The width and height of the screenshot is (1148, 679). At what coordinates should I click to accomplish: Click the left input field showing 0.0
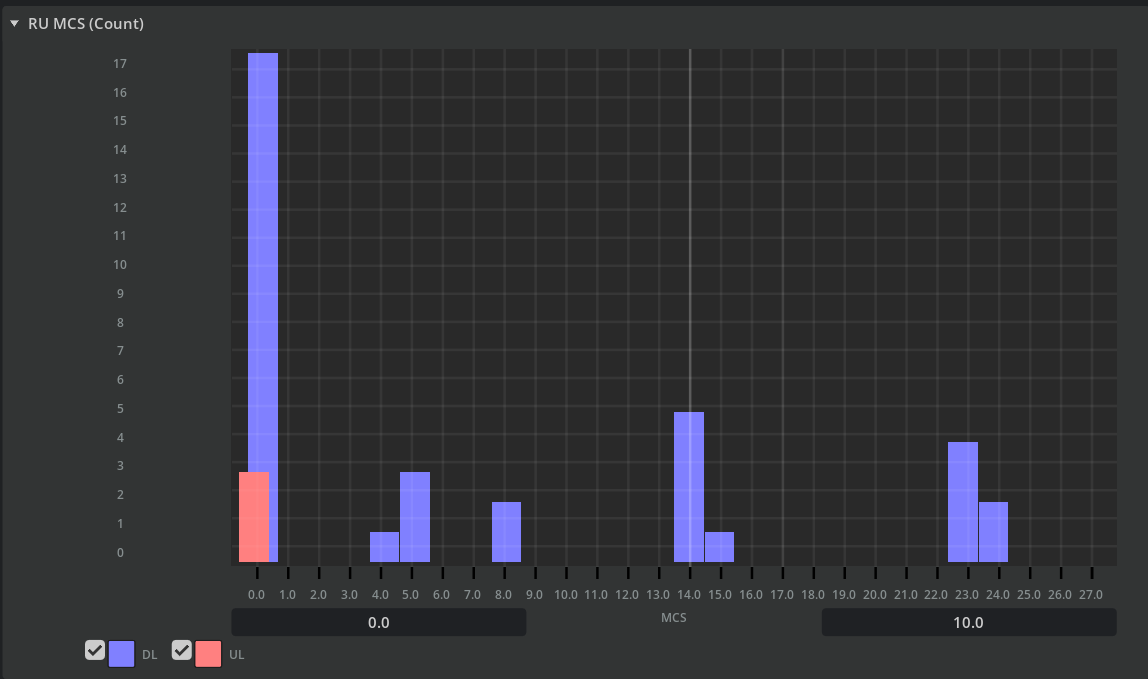(378, 623)
